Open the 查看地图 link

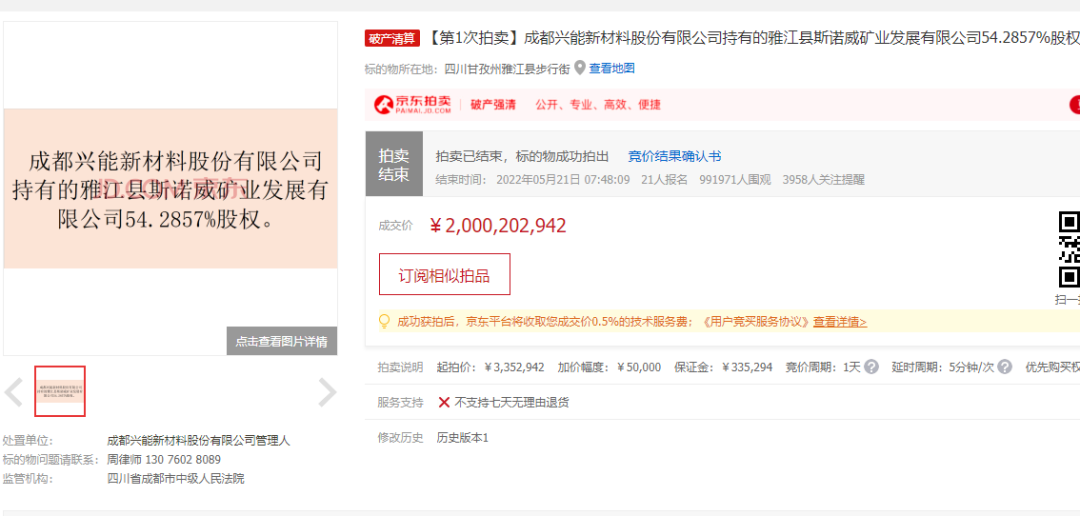[x=612, y=68]
